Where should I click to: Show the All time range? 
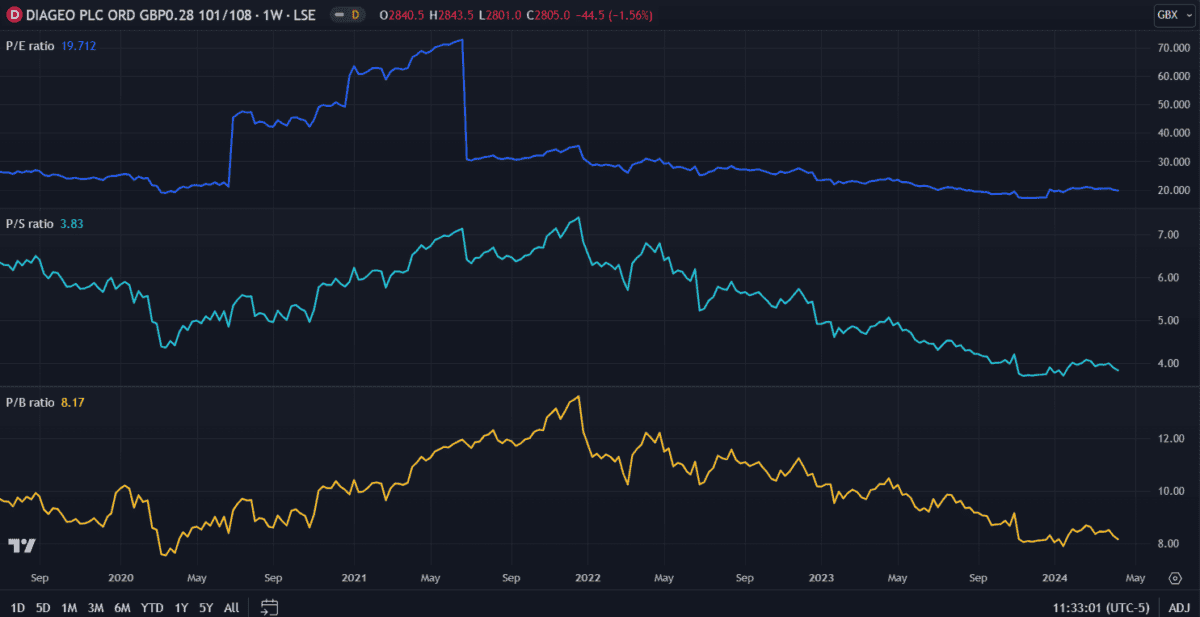(231, 607)
